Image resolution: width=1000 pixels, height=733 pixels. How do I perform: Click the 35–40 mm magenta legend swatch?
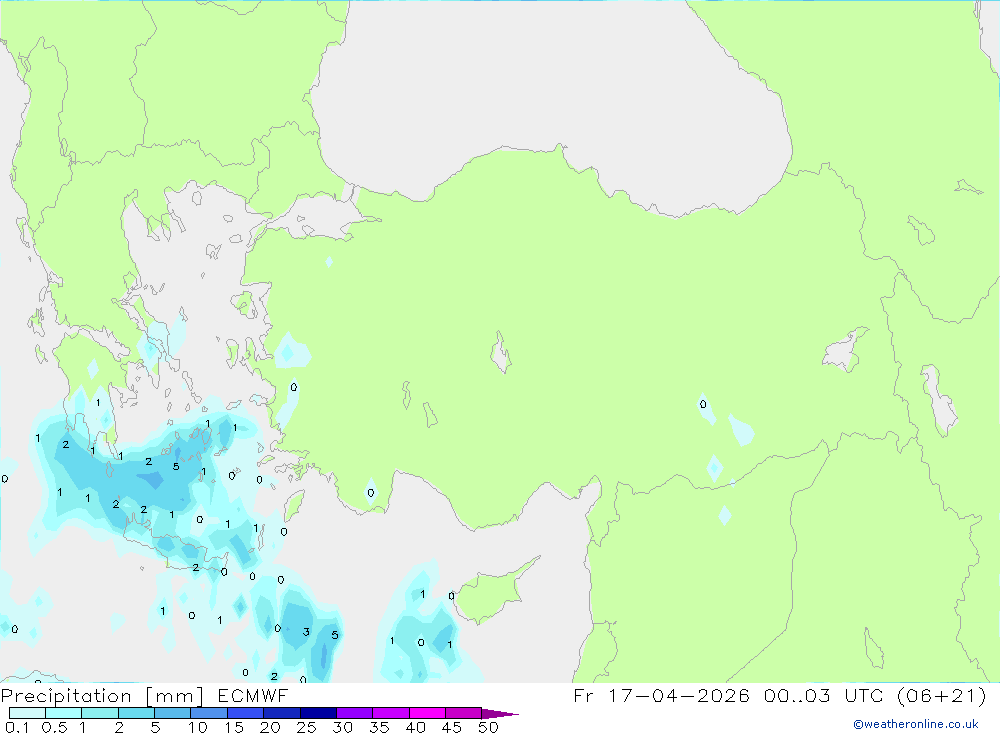390,713
